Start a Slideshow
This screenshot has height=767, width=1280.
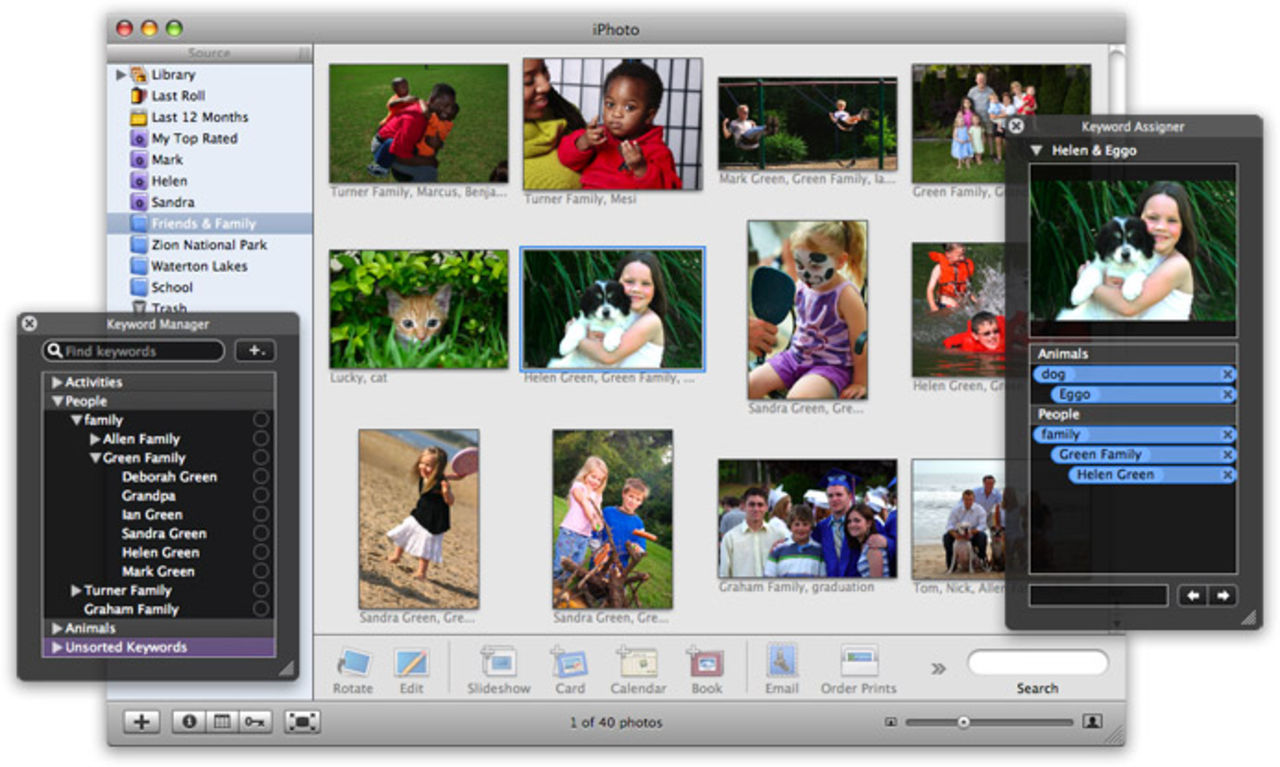point(497,663)
